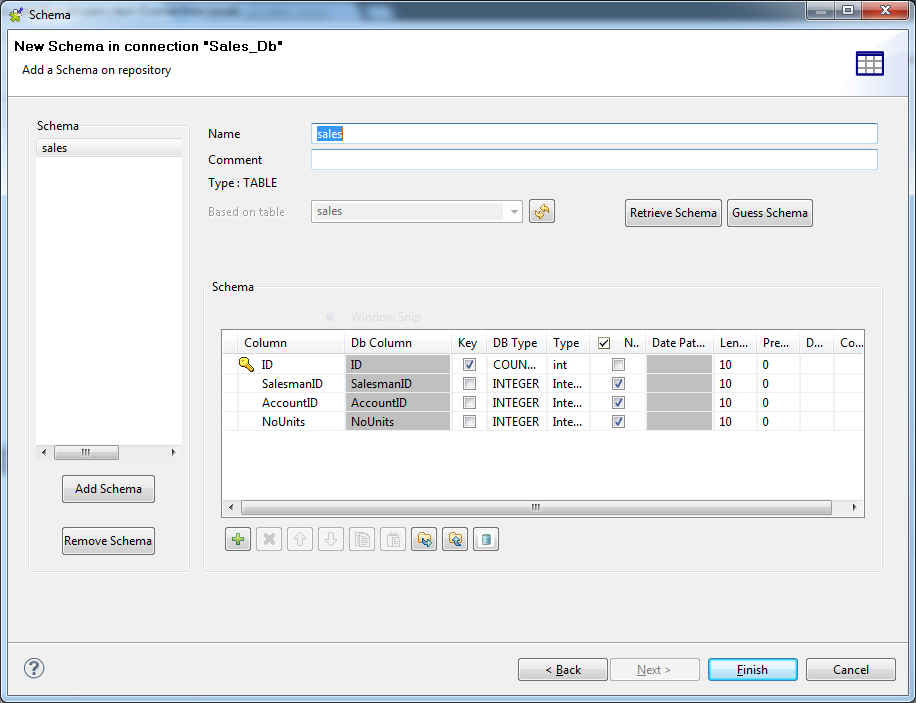Click the Type int cell for ID
The width and height of the screenshot is (916, 703).
(568, 365)
